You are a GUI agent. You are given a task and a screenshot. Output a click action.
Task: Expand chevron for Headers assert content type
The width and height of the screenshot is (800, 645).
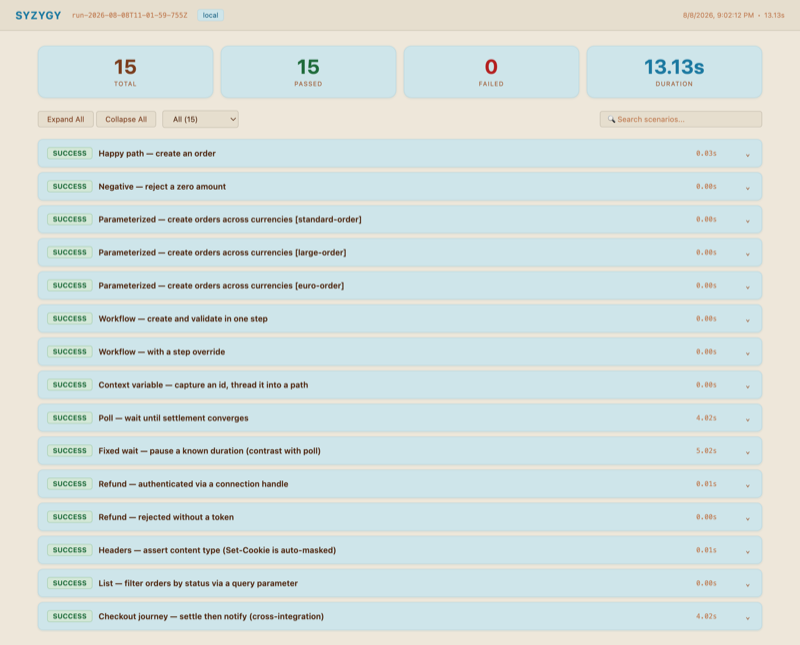[747, 552]
